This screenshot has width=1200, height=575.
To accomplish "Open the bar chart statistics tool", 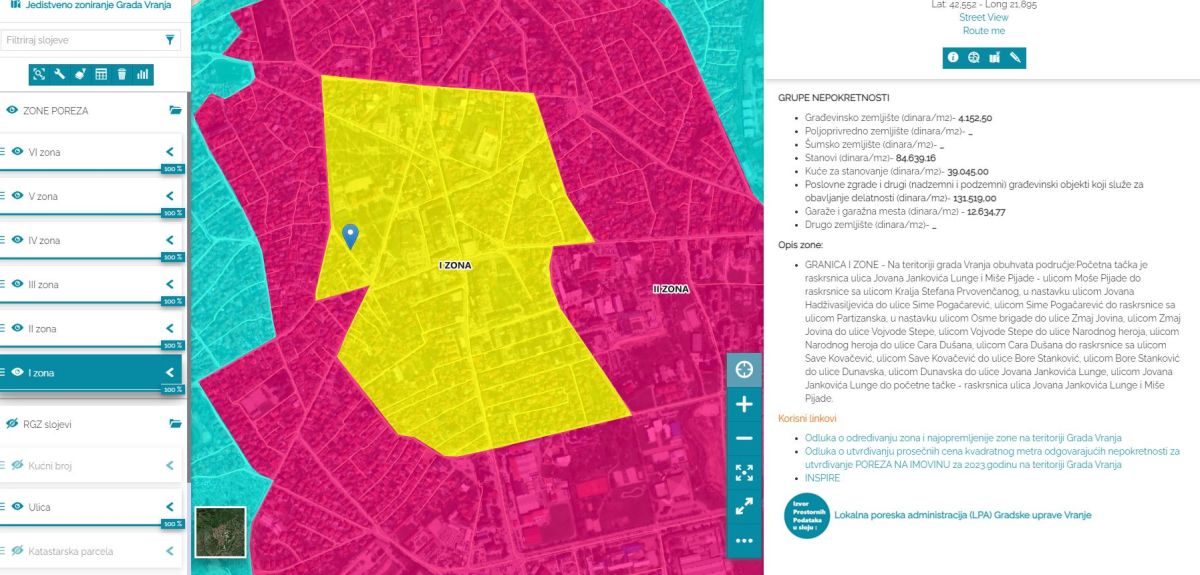I will pos(142,74).
